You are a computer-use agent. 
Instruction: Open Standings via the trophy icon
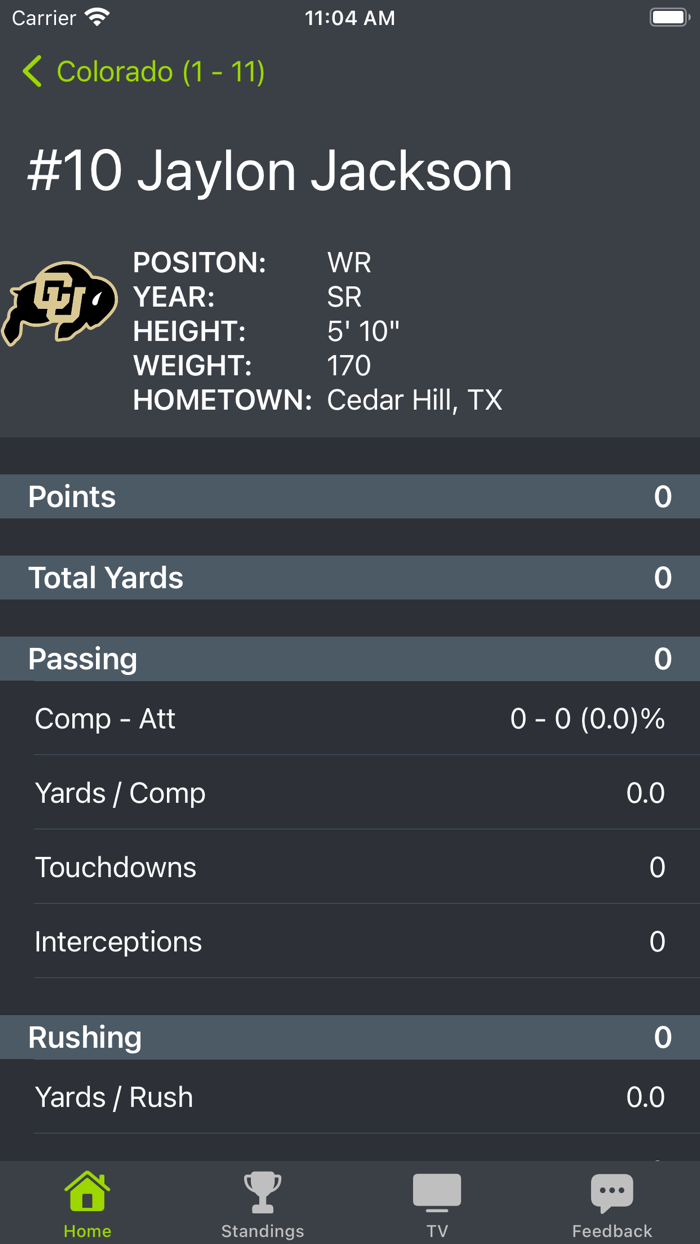point(262,1190)
